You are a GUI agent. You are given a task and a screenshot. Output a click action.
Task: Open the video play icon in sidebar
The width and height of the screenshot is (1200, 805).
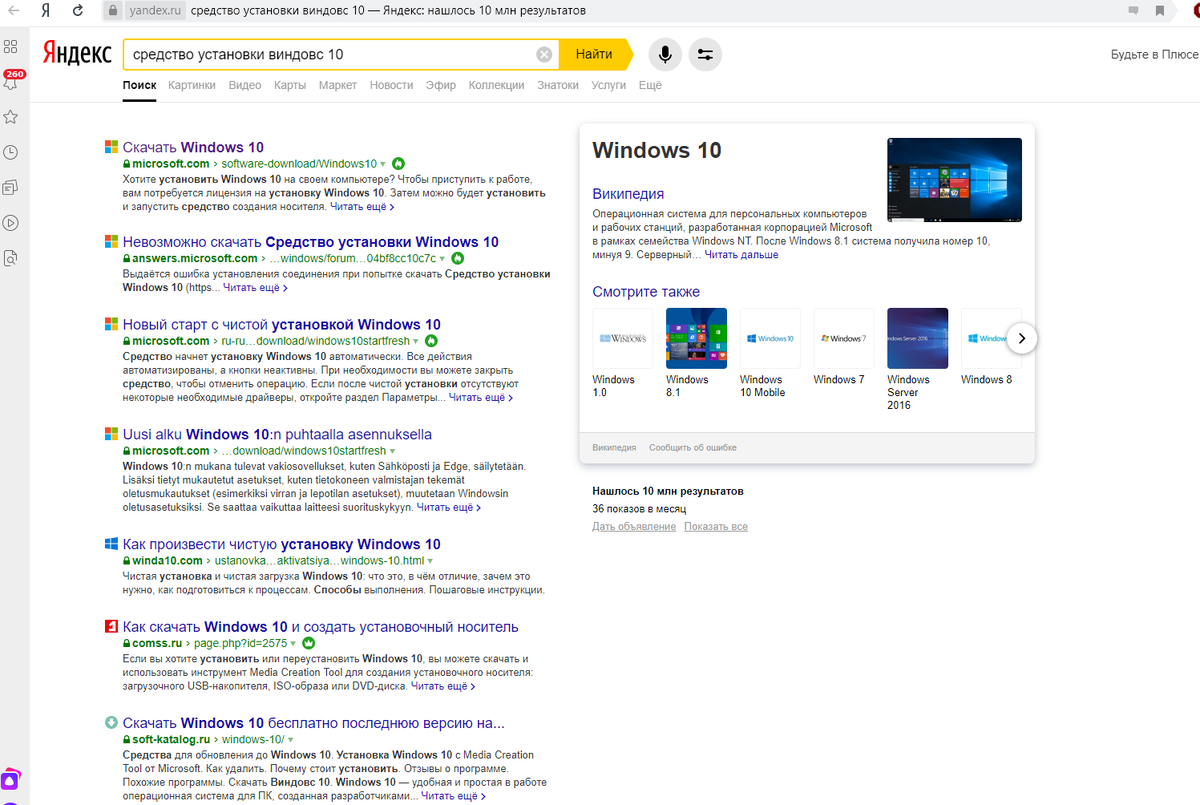[x=11, y=222]
